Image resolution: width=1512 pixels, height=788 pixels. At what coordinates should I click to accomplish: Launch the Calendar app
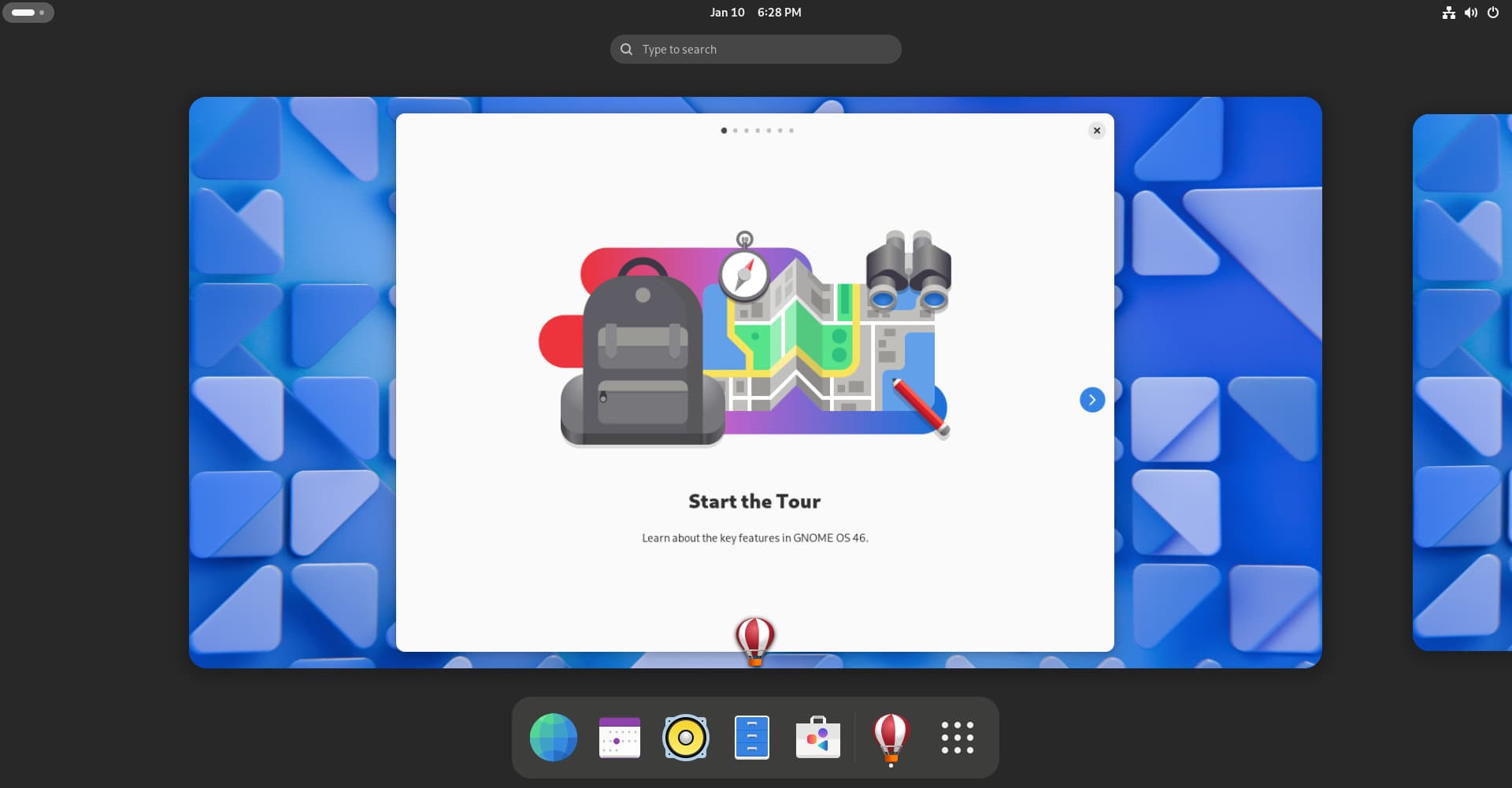click(619, 738)
